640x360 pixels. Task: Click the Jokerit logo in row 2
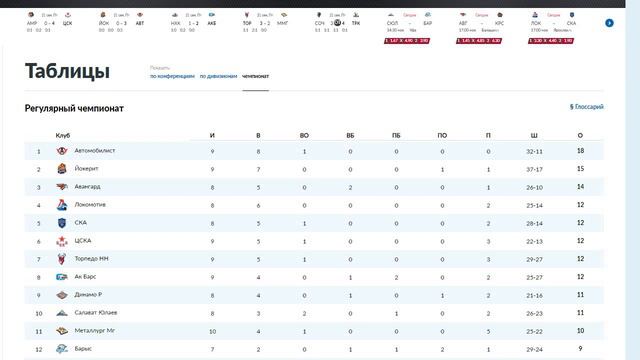coord(62,169)
